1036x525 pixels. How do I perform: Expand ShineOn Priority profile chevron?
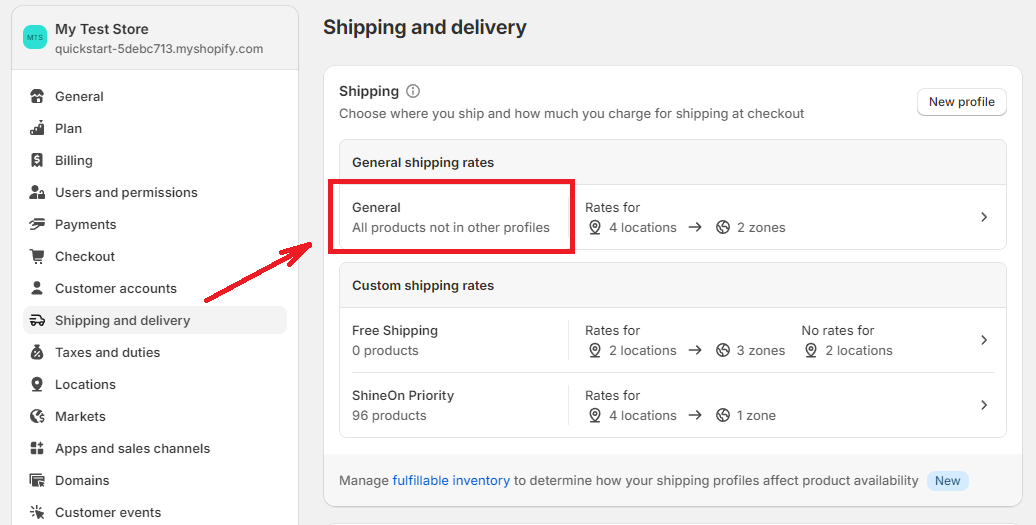pyautogui.click(x=984, y=405)
